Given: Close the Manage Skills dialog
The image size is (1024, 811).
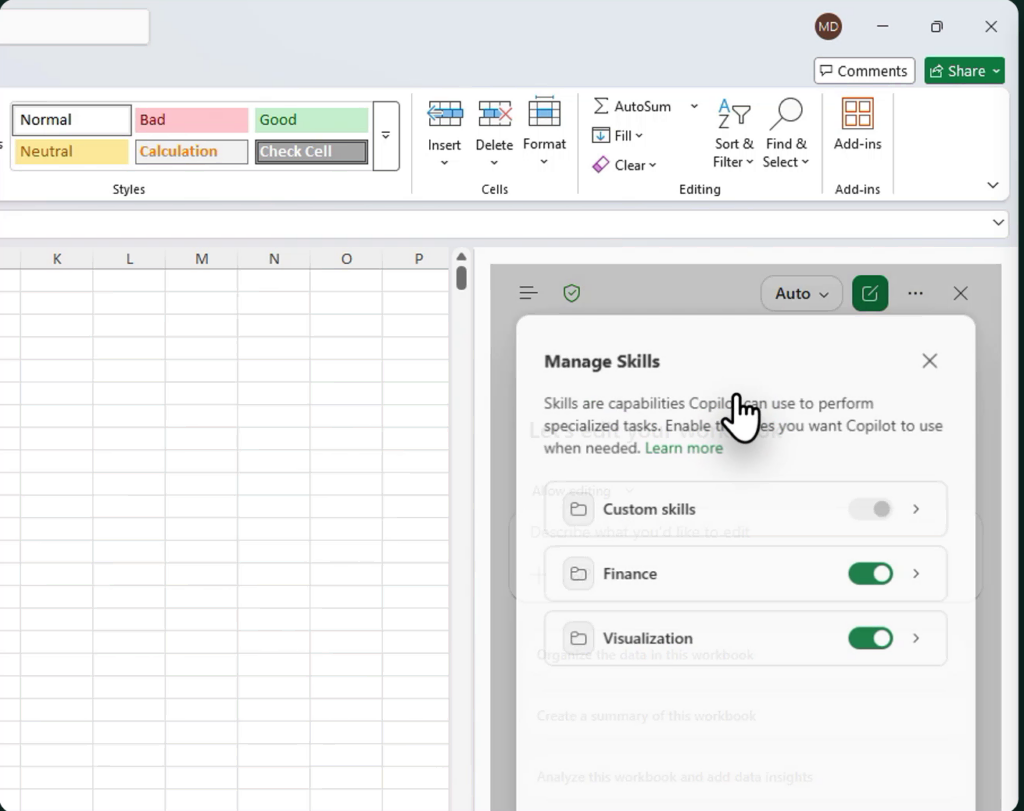Looking at the screenshot, I should (x=929, y=361).
